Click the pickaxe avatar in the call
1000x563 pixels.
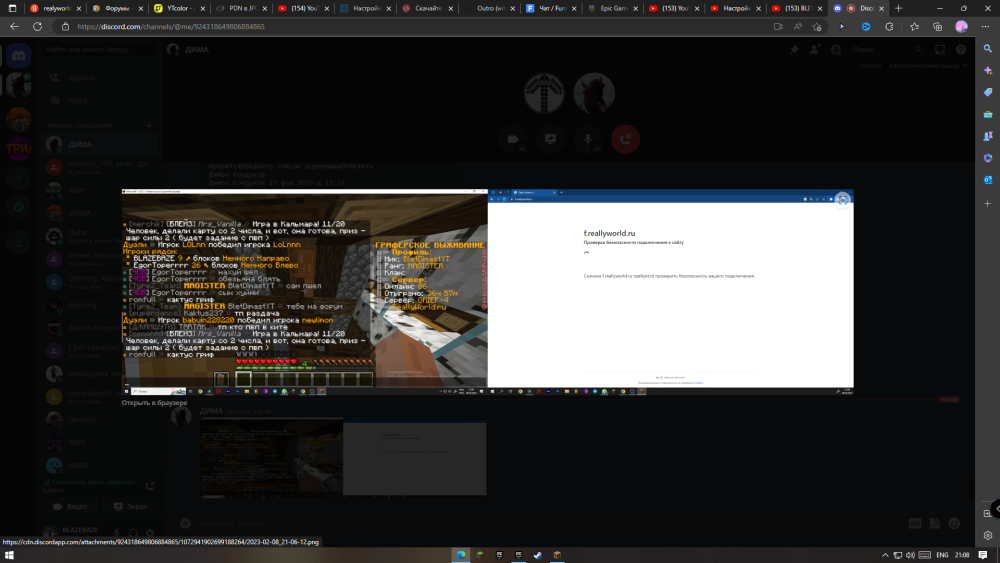pos(544,93)
